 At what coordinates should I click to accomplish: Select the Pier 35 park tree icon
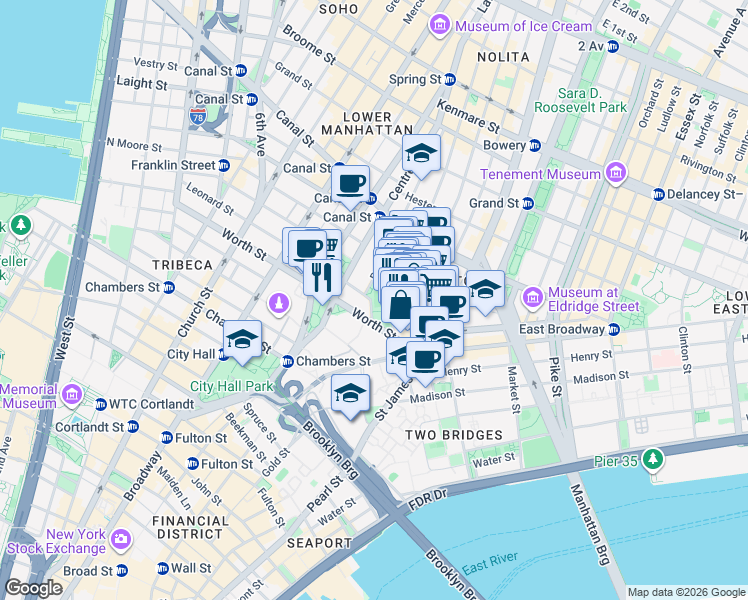click(653, 459)
